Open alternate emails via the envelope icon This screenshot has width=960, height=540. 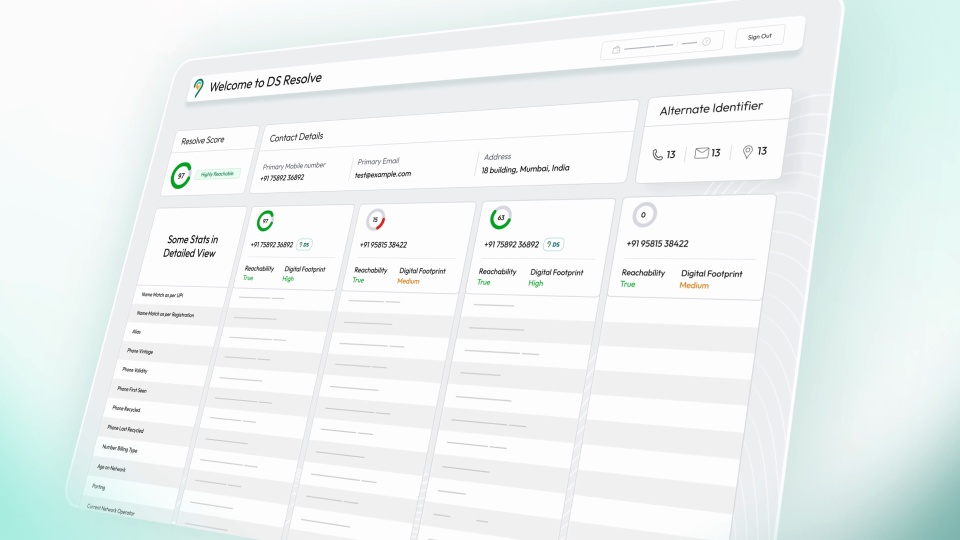point(701,153)
